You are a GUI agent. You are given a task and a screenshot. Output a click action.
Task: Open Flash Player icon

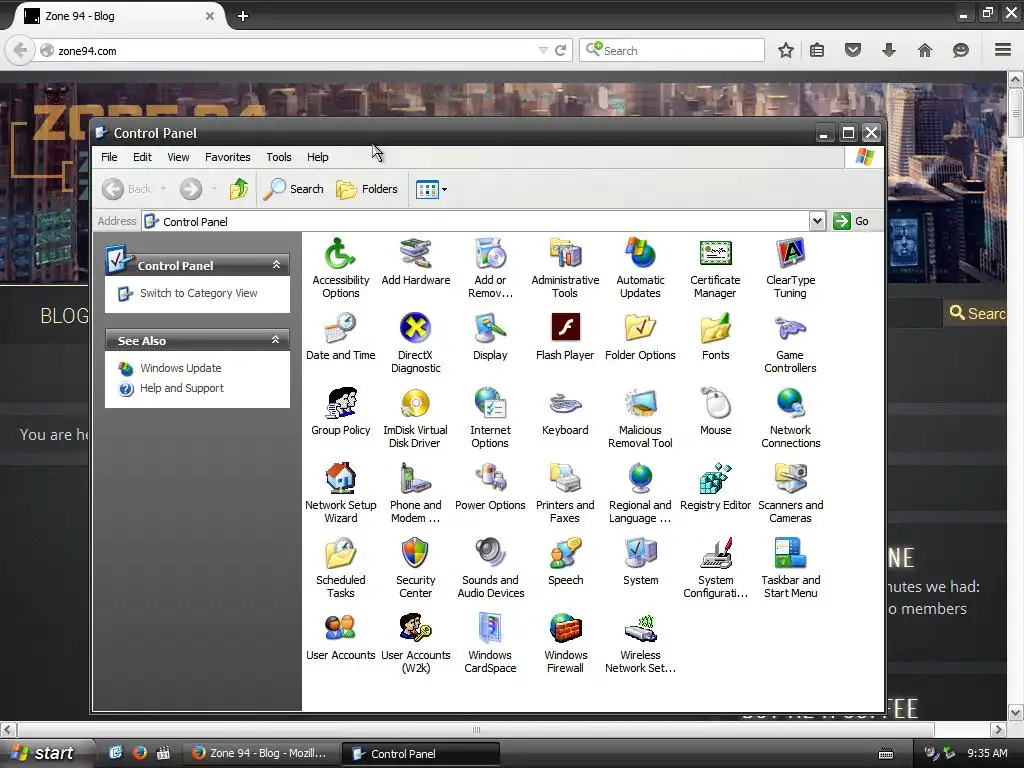(x=565, y=337)
